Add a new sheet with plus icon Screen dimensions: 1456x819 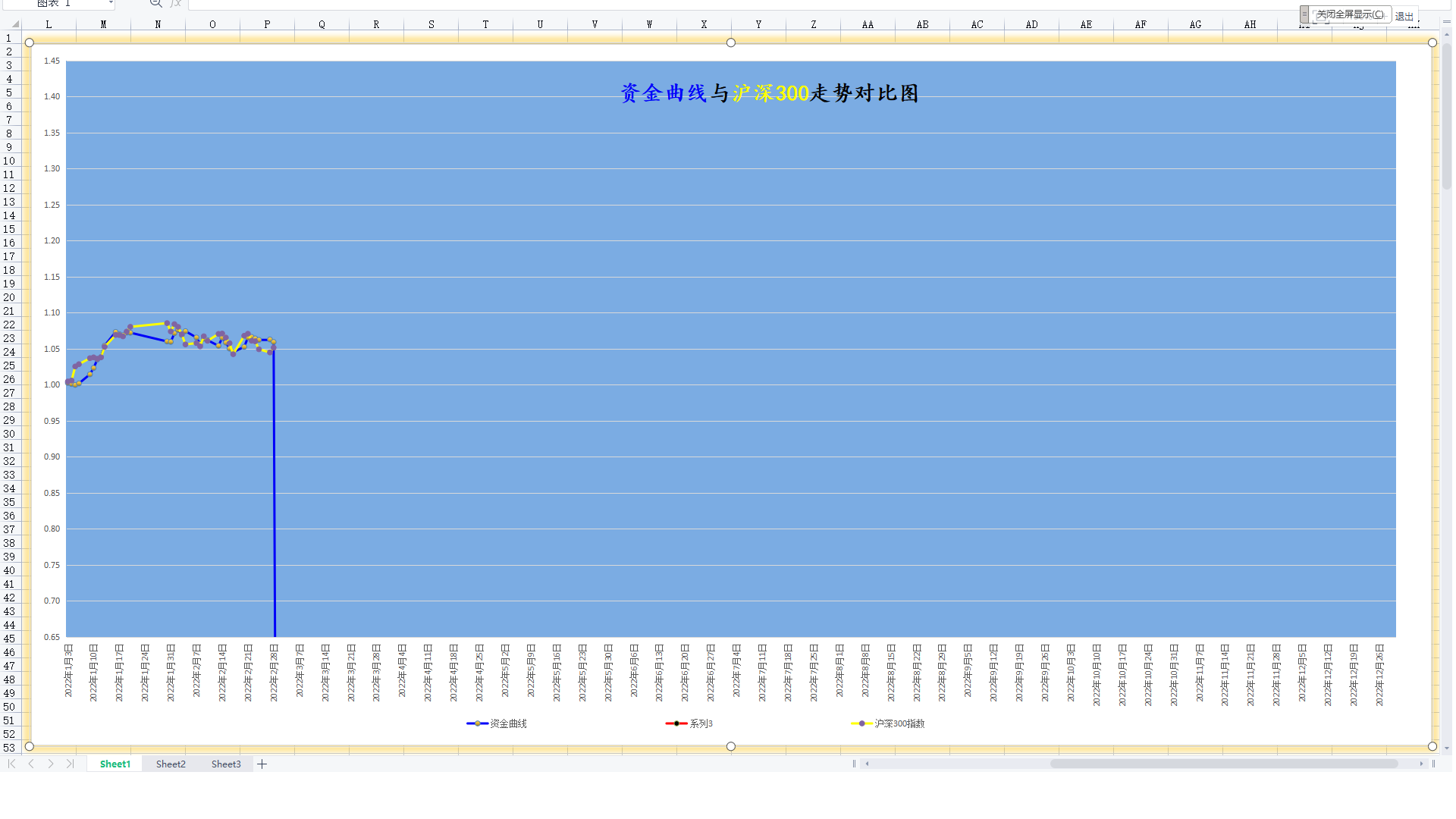click(262, 764)
